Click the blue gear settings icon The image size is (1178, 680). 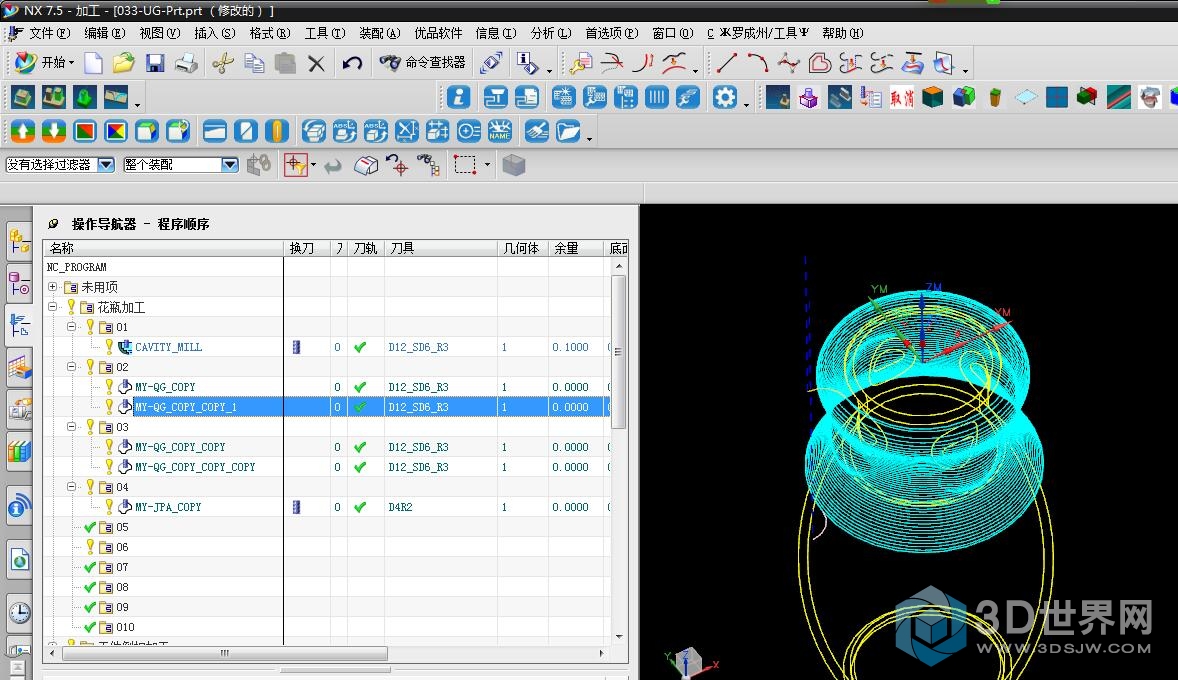pos(724,98)
